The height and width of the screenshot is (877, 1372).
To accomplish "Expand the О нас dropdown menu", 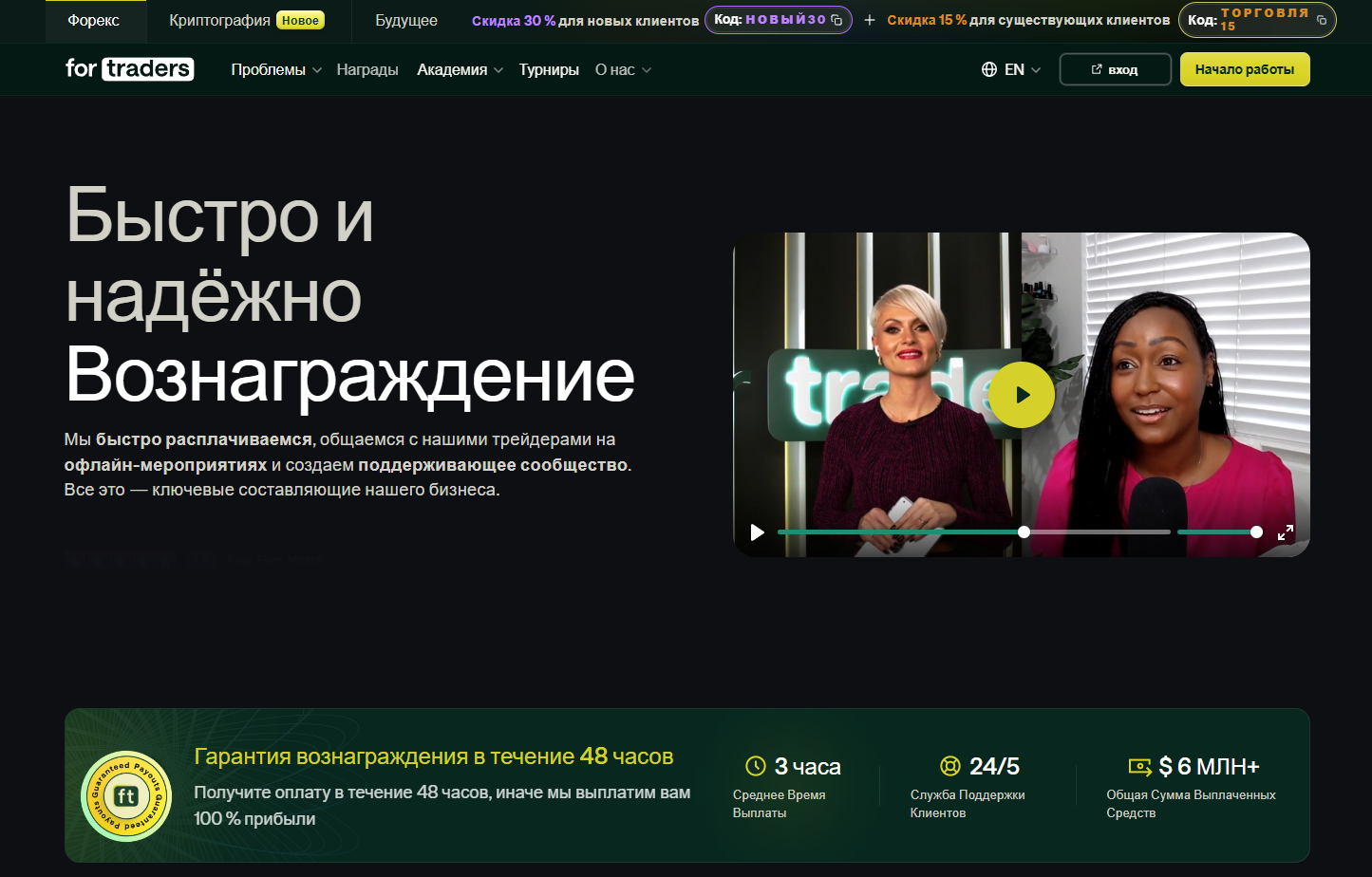I will tap(623, 70).
